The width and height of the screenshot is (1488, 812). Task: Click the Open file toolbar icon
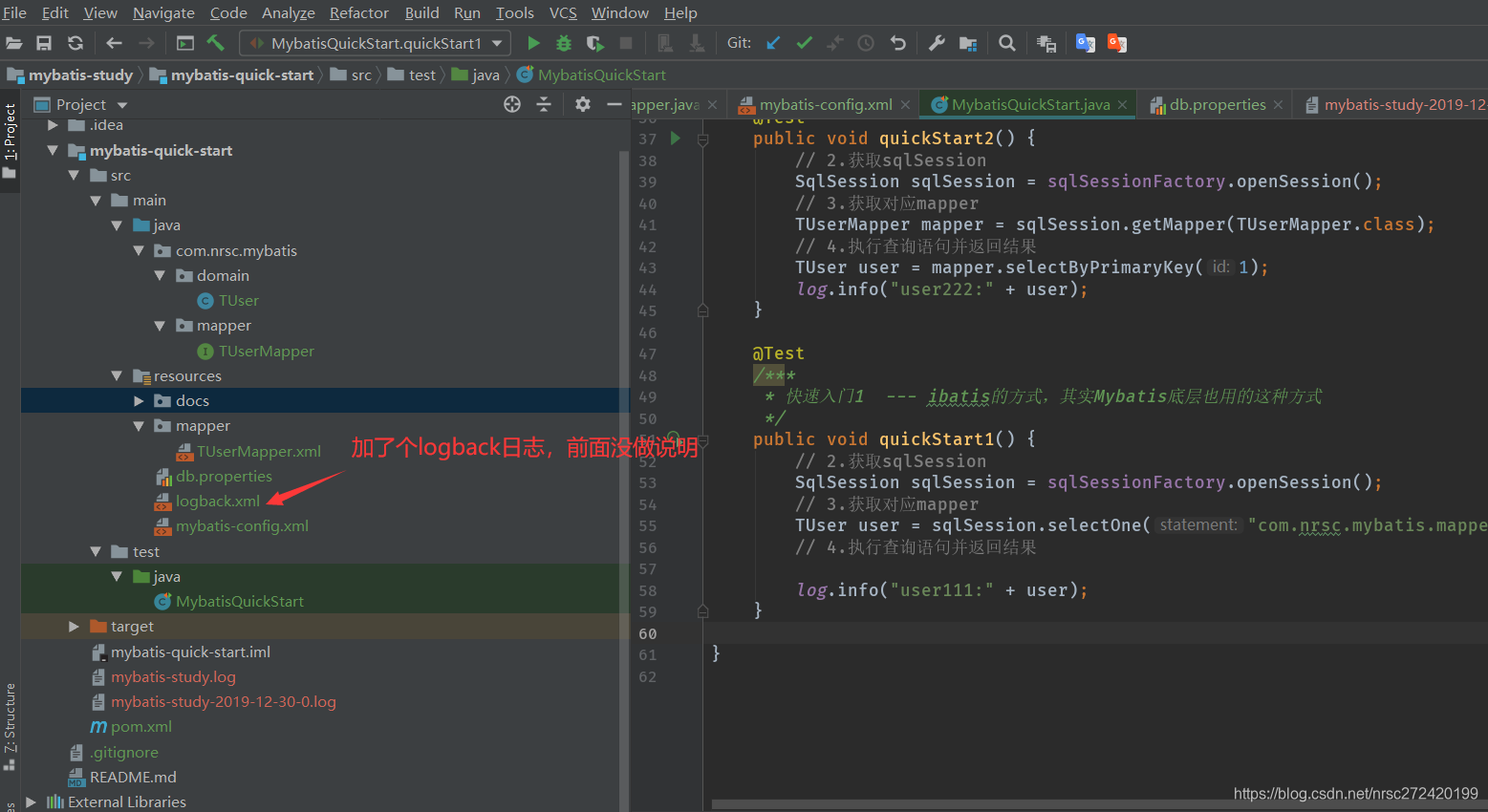click(14, 43)
